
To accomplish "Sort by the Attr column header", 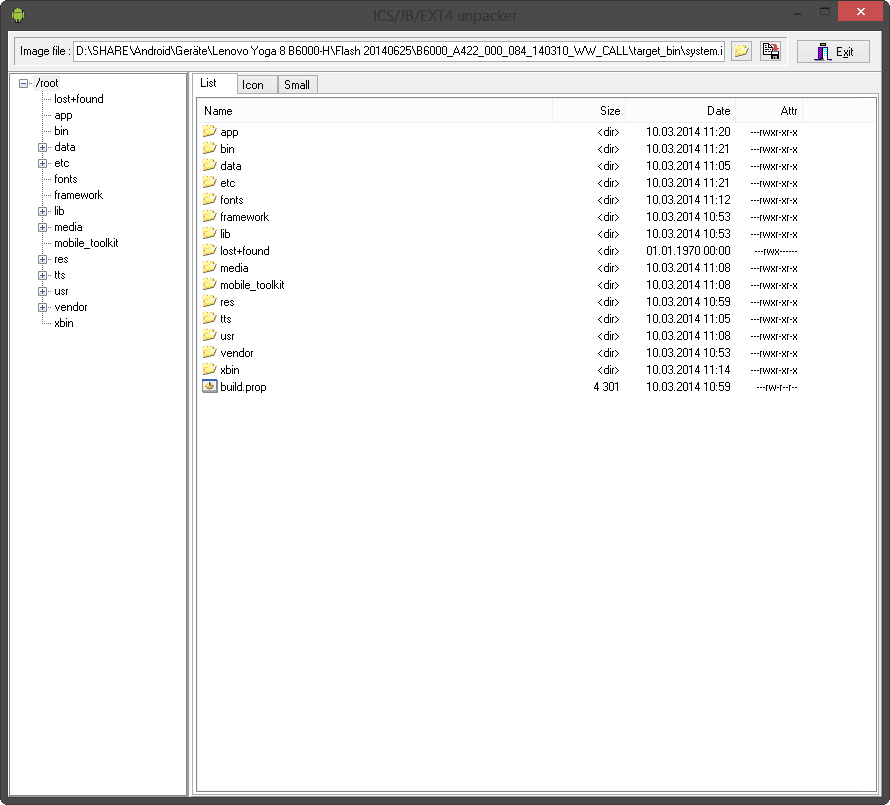I will [x=769, y=111].
